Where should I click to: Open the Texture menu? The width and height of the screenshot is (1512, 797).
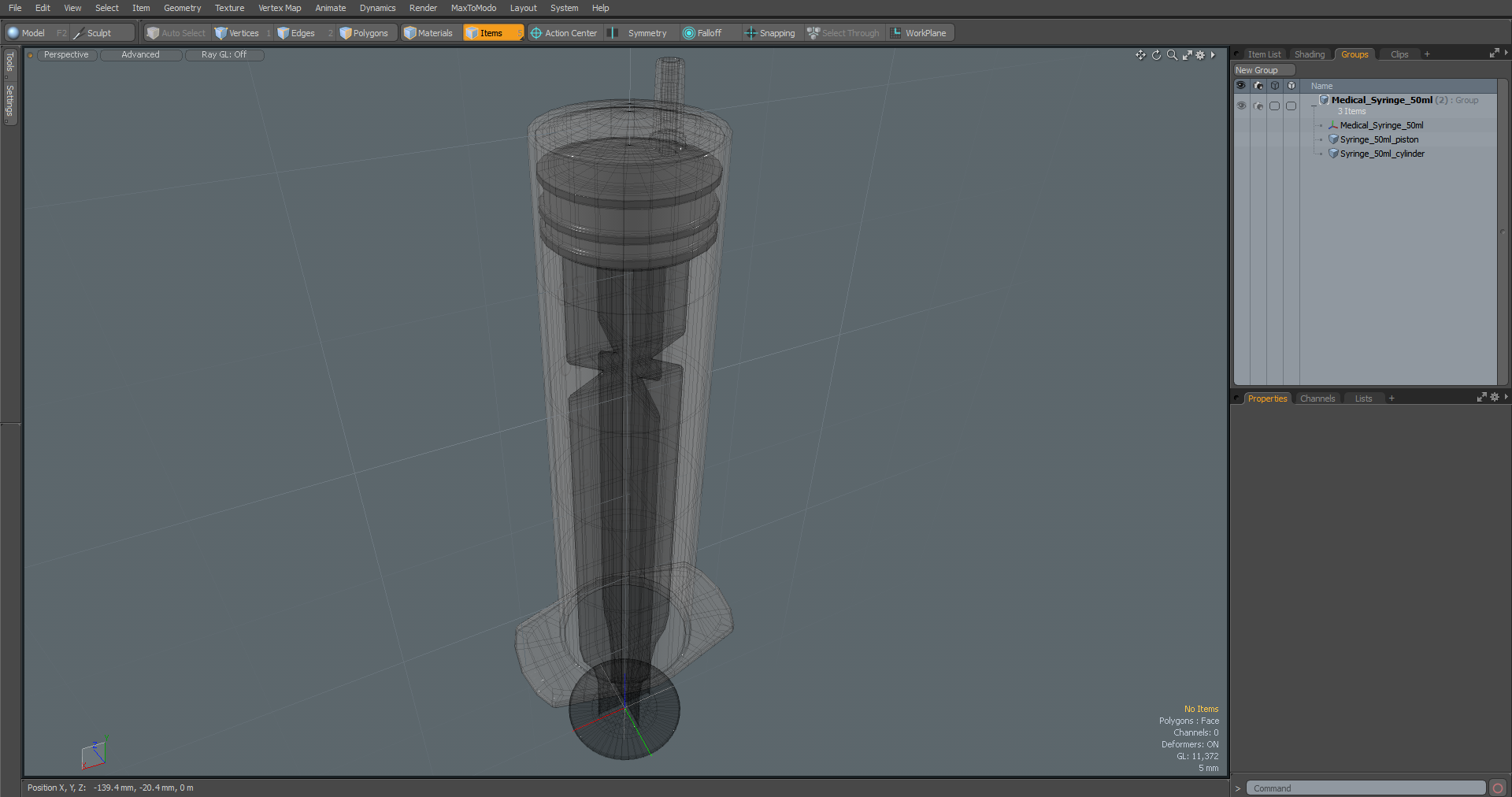pyautogui.click(x=229, y=8)
